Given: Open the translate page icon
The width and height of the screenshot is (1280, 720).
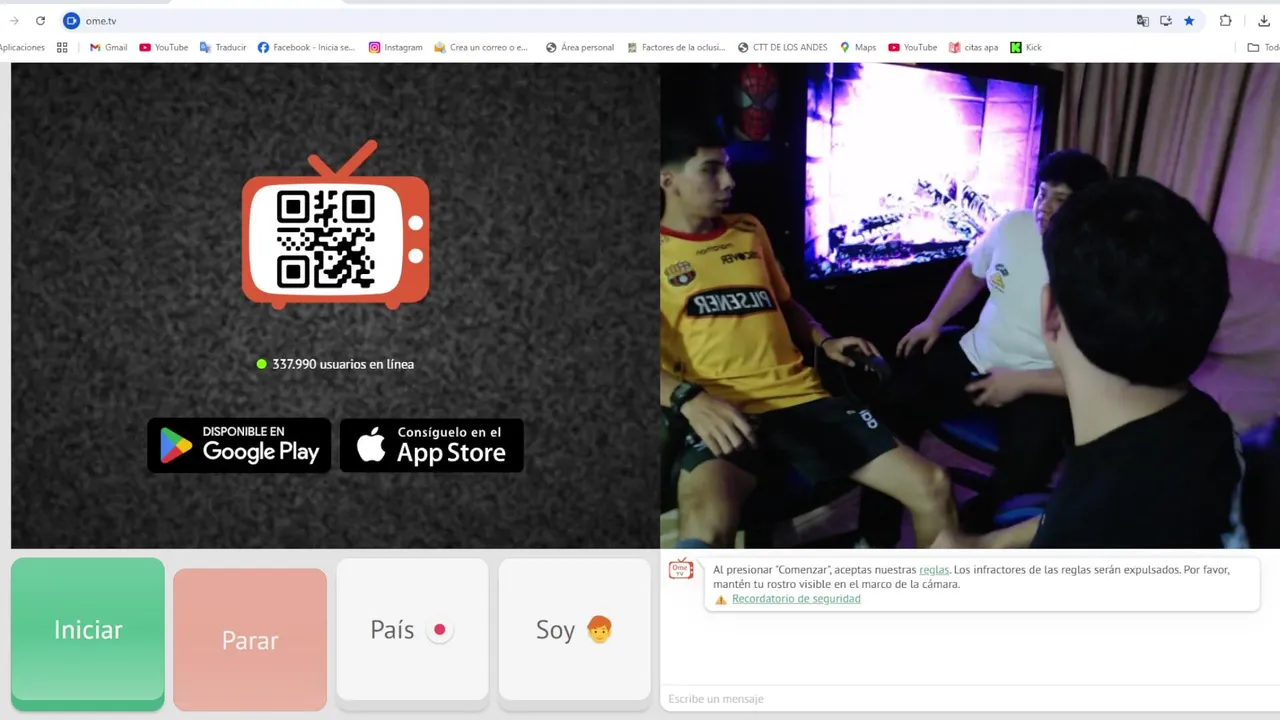Looking at the screenshot, I should [1142, 20].
